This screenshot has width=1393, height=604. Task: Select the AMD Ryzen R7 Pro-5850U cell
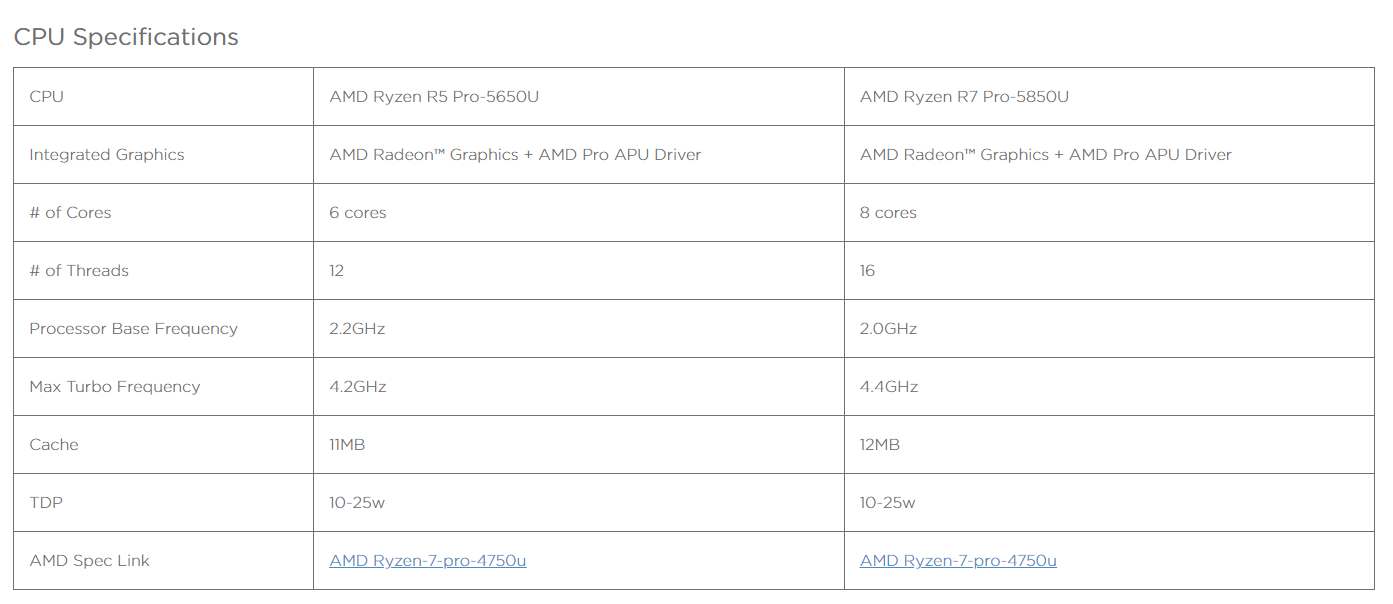964,97
